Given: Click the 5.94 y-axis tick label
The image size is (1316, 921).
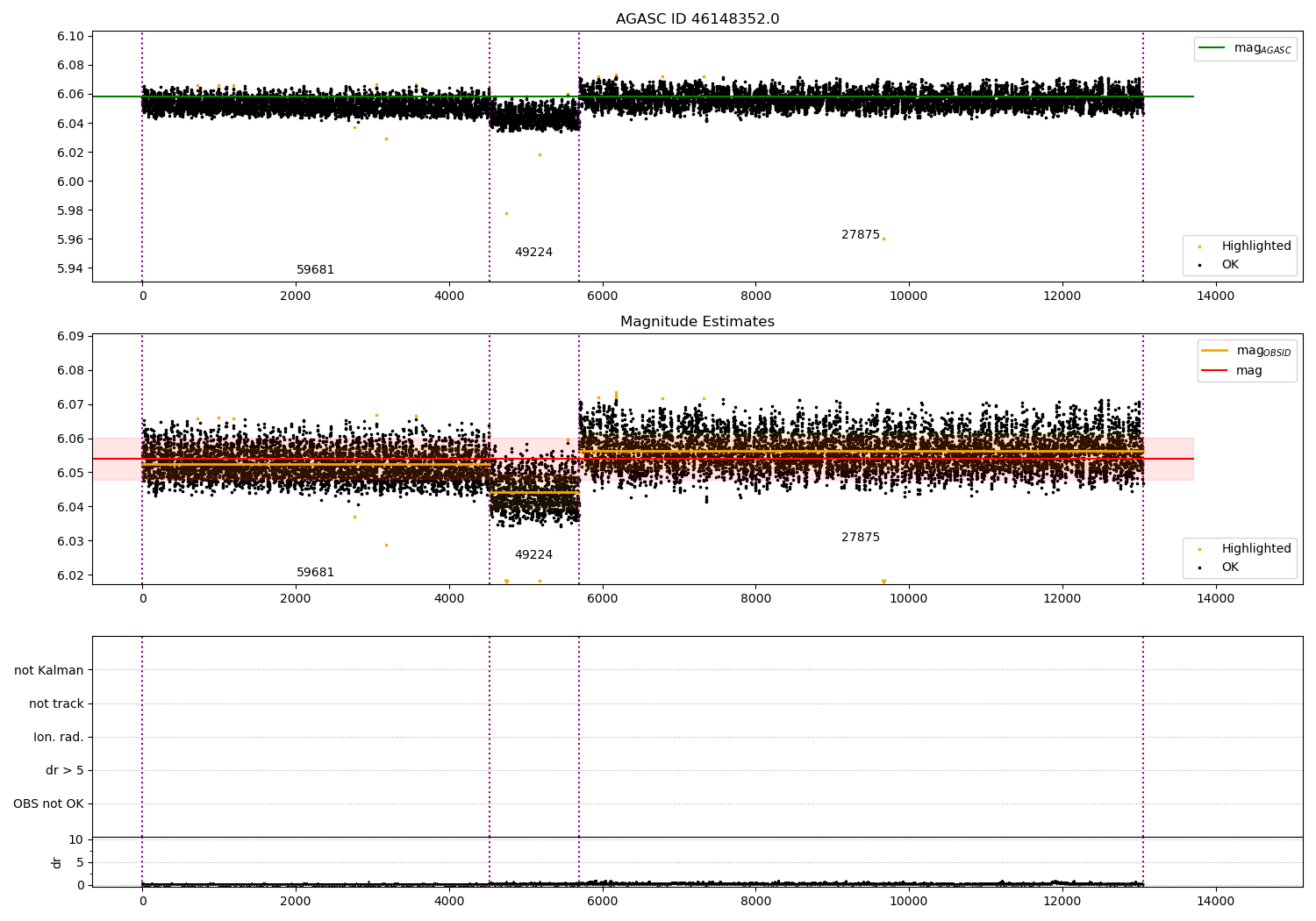Looking at the screenshot, I should coord(70,268).
